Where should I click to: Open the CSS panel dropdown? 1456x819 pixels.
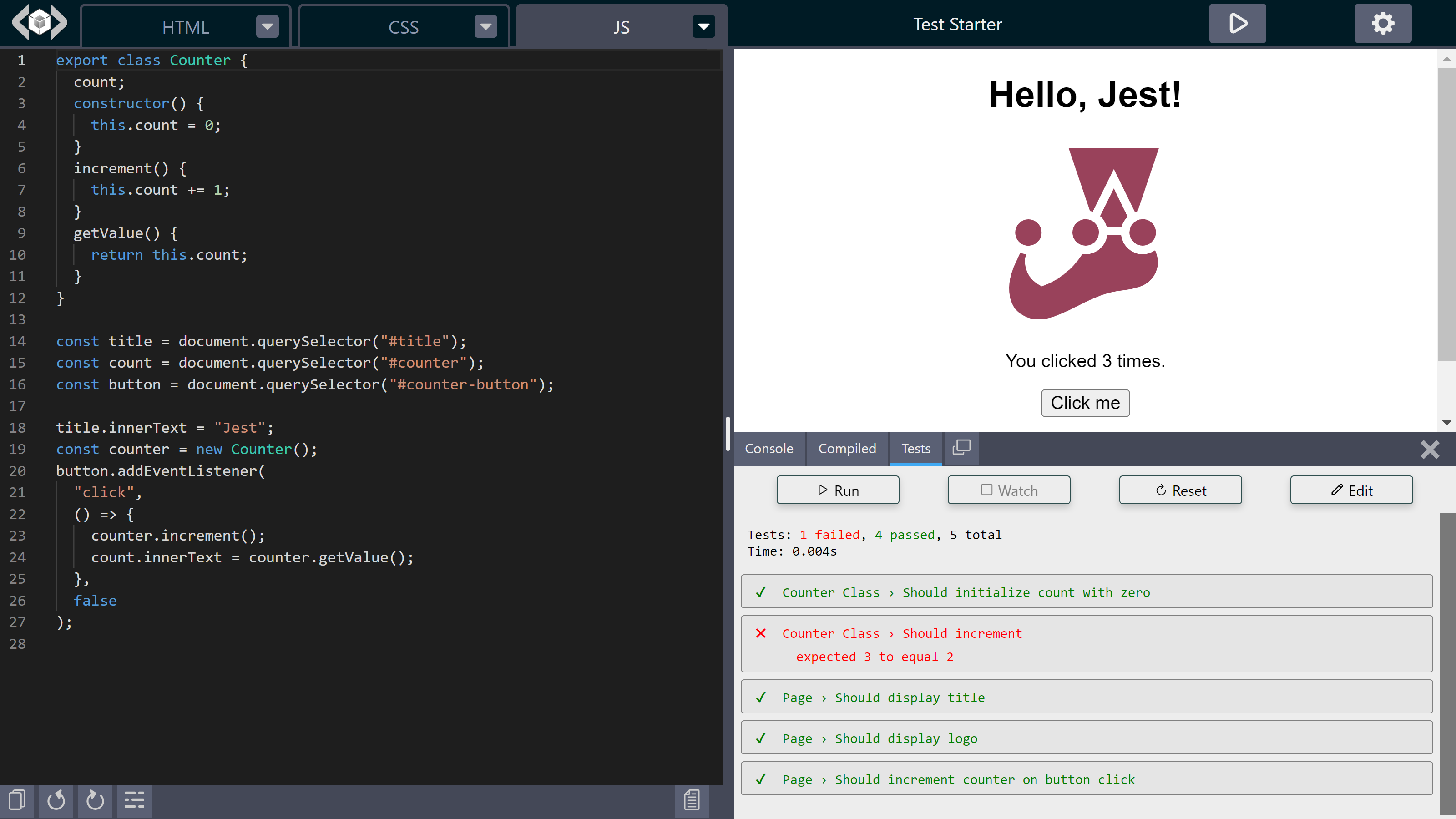(x=485, y=26)
